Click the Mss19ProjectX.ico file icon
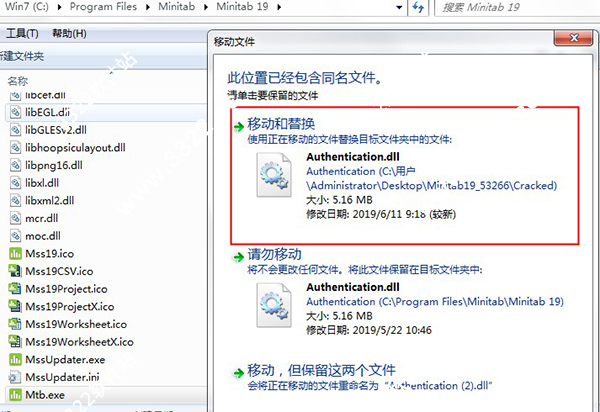The width and height of the screenshot is (600, 412). coord(15,306)
